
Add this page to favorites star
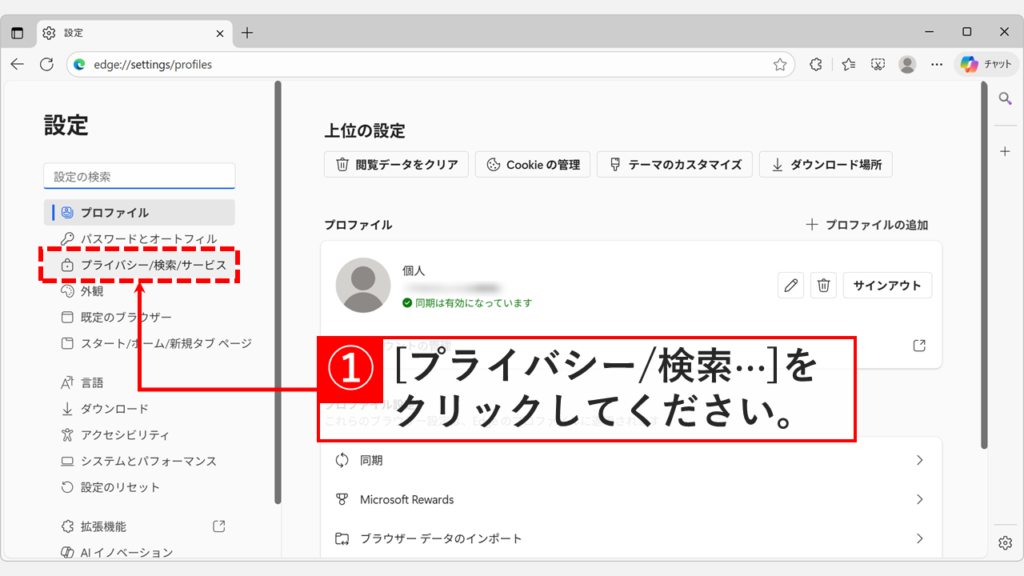pyautogui.click(x=779, y=64)
